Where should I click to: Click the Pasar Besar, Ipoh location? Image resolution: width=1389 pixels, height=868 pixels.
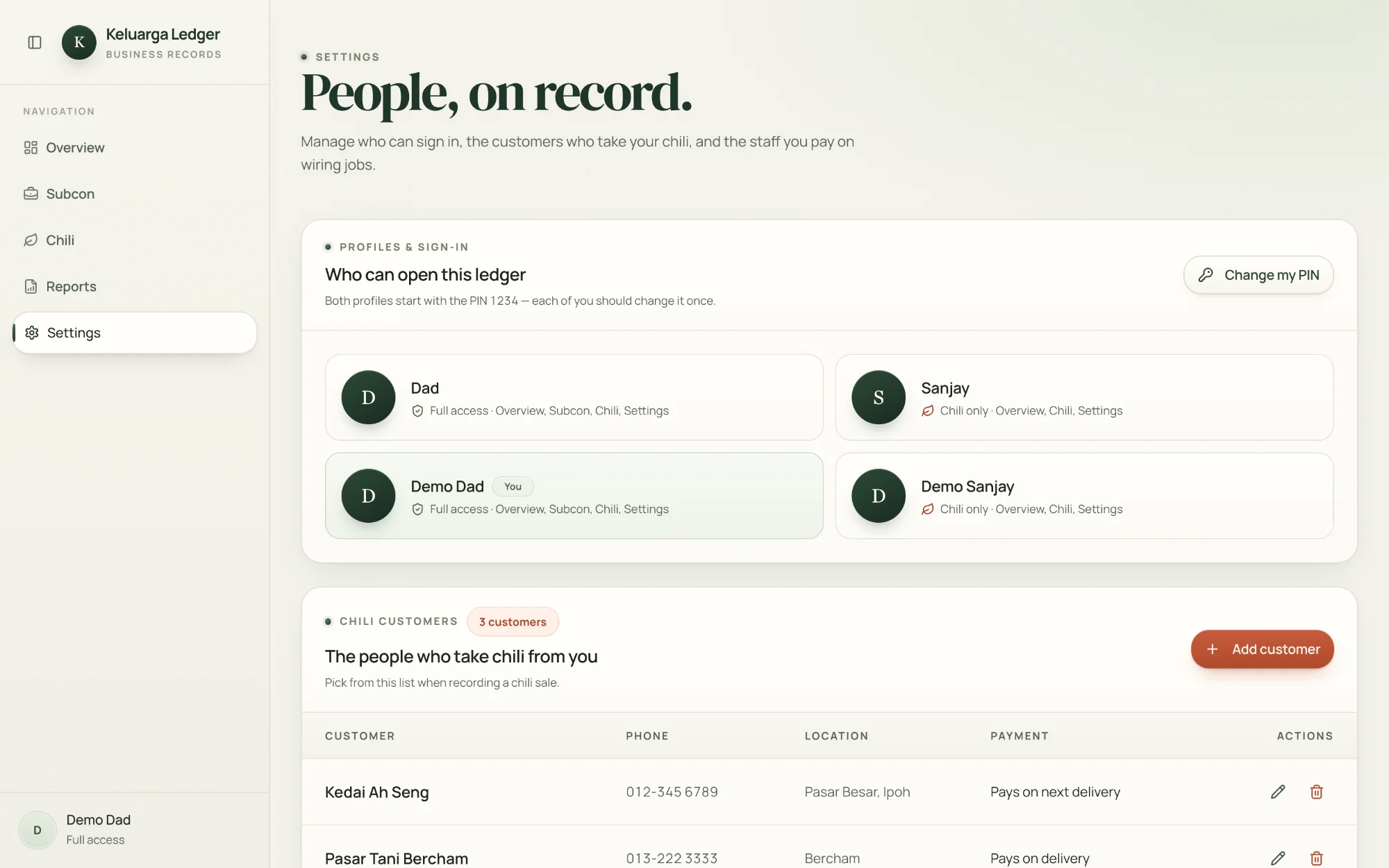point(857,792)
